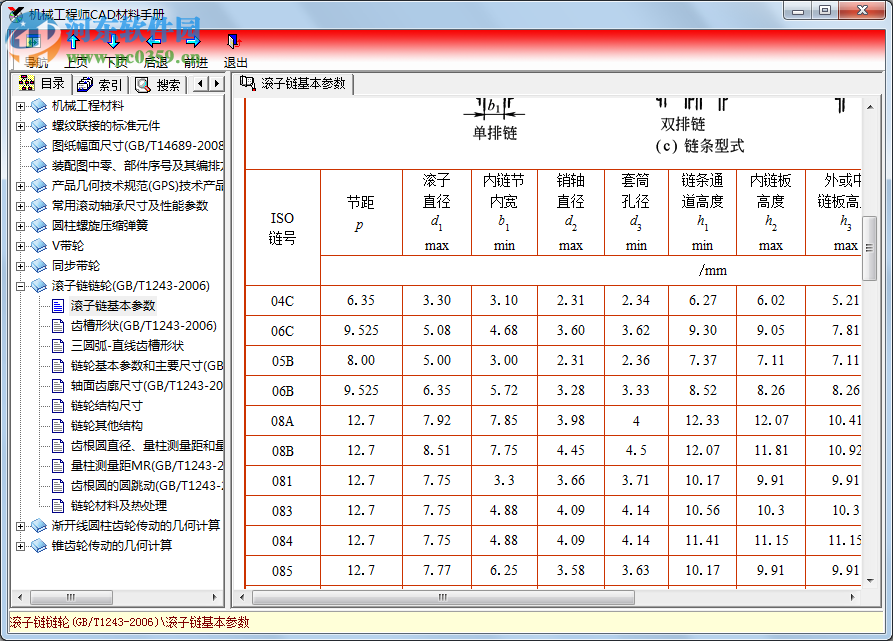Open the 导航 navigation icon on toolbar
This screenshot has height=641, width=893.
pos(31,40)
